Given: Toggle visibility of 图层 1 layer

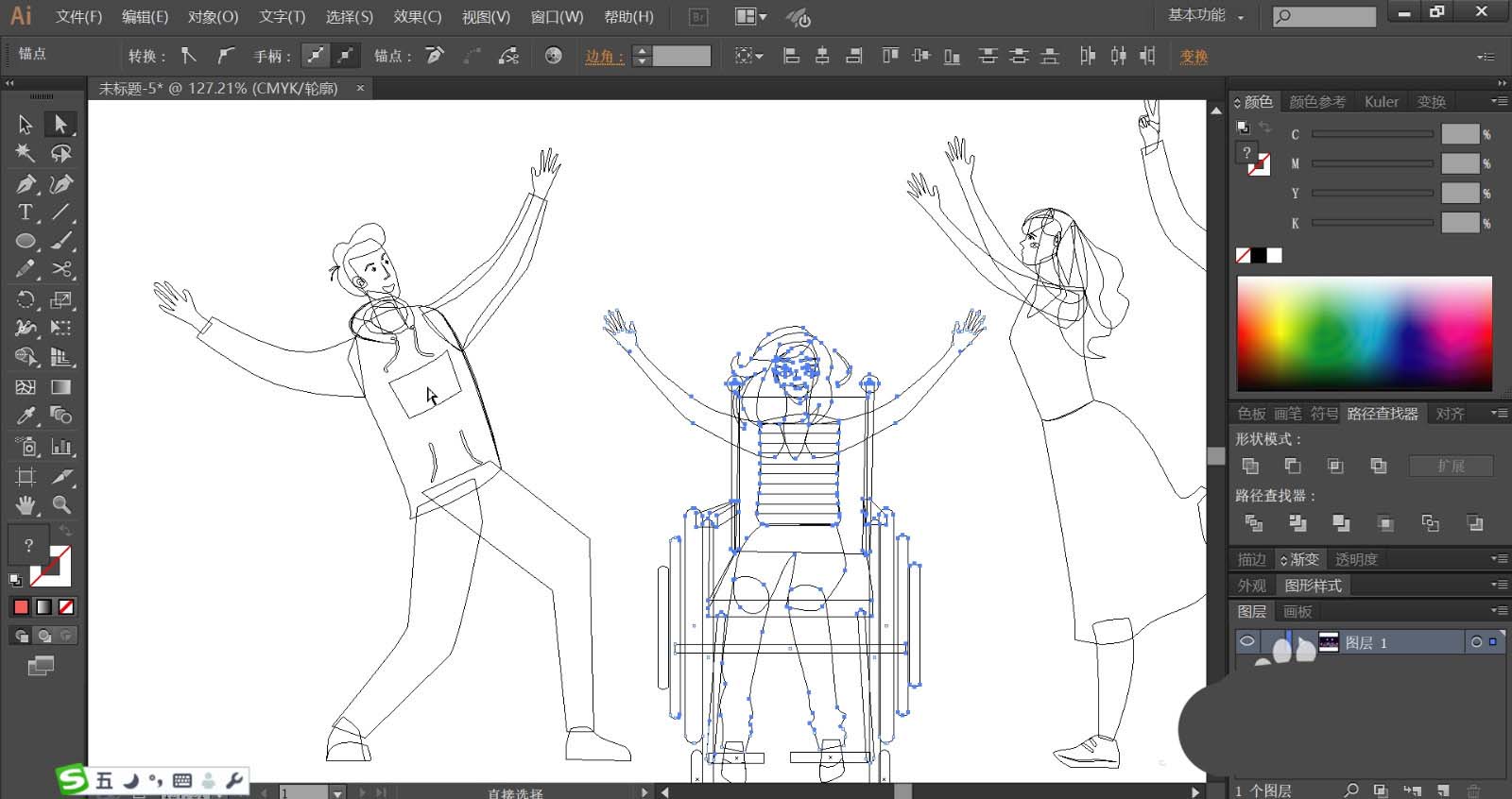Looking at the screenshot, I should coord(1247,642).
